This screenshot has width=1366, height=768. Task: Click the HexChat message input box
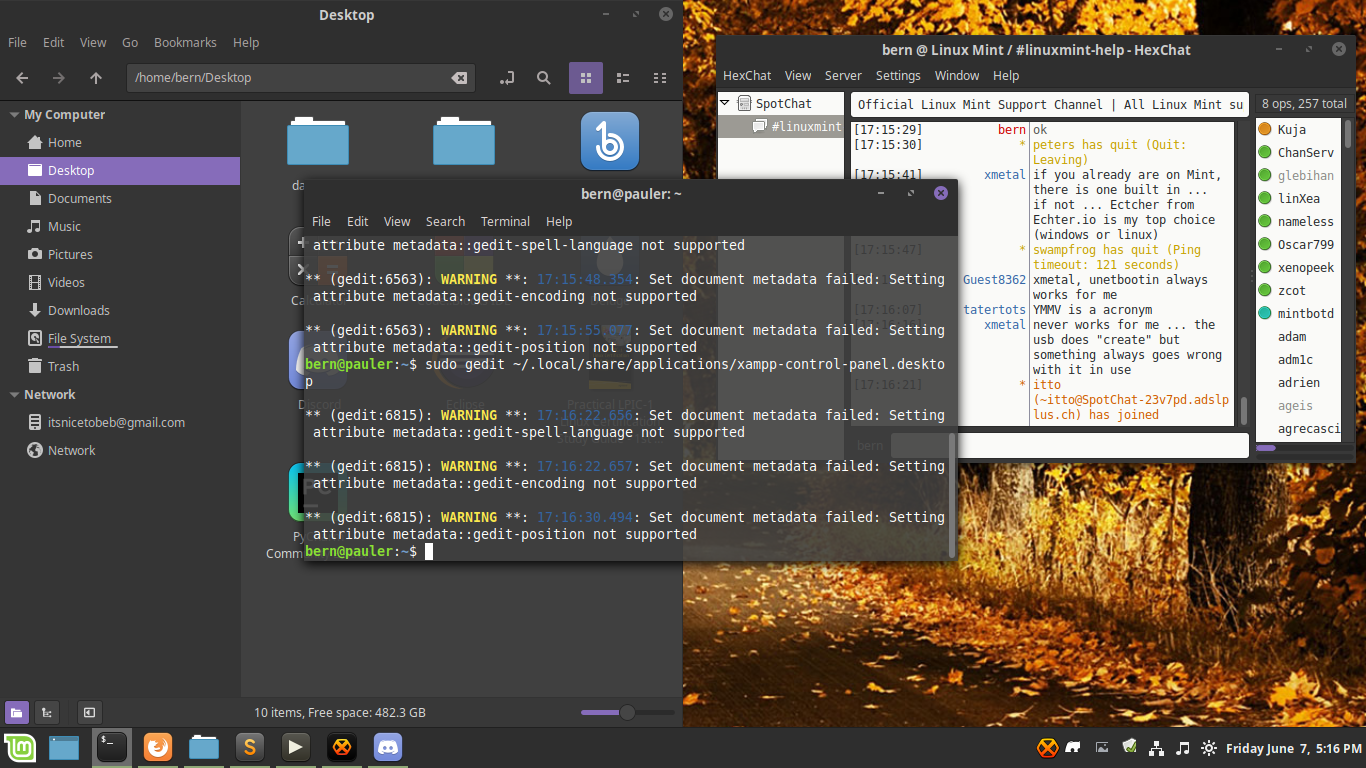pos(1069,445)
